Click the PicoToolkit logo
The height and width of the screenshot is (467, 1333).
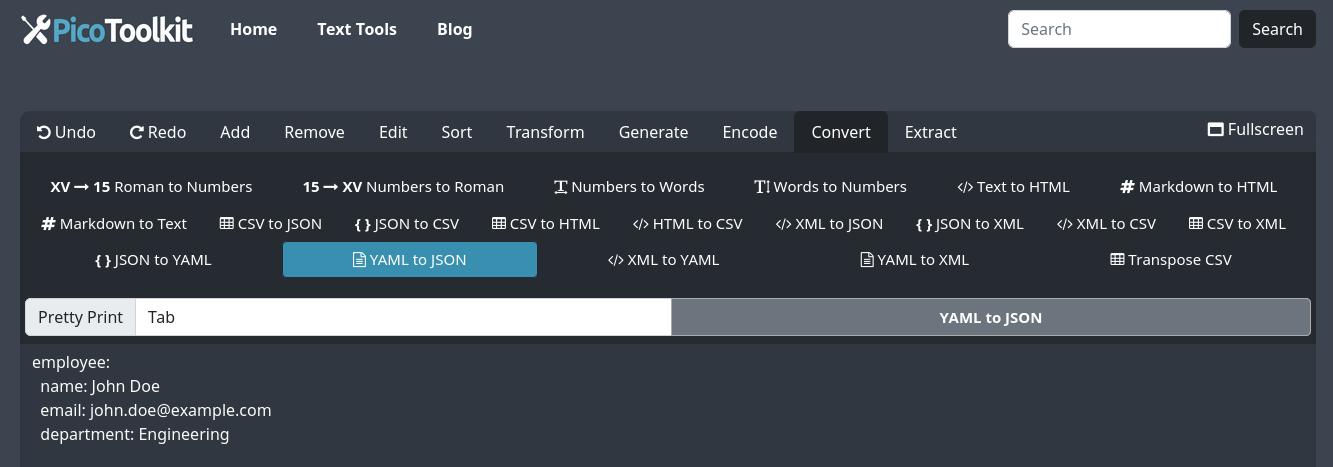107,29
